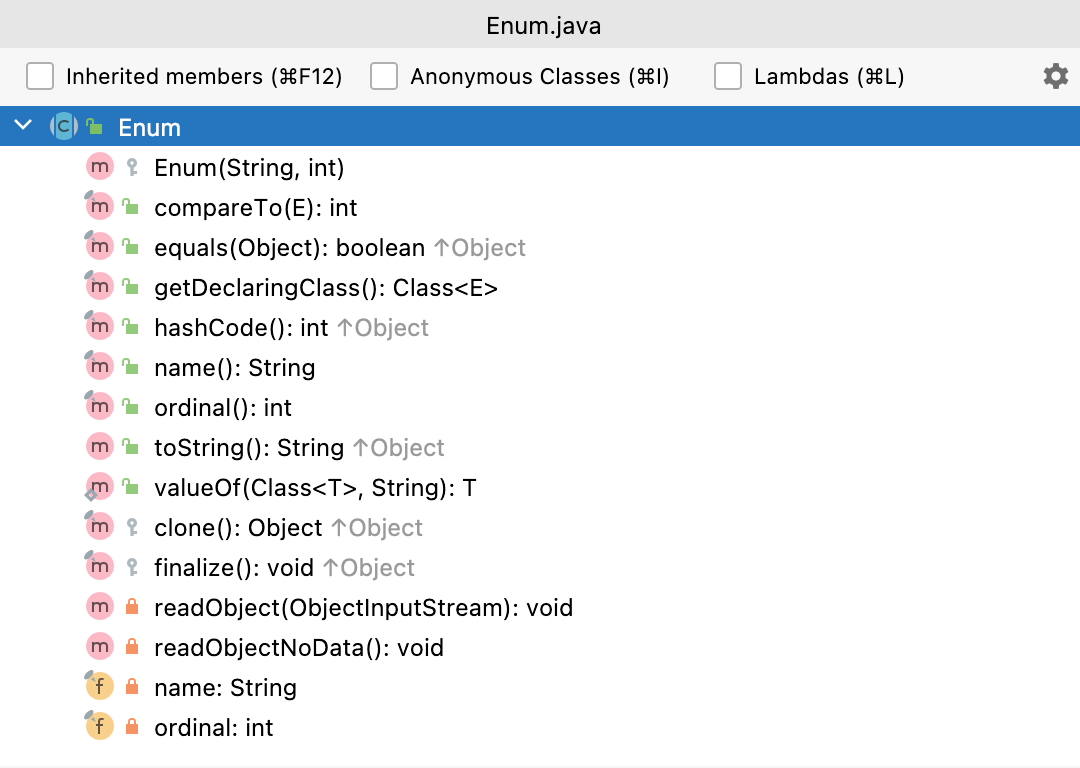
Task: Click the static method icon for valueOf
Action: (99, 488)
